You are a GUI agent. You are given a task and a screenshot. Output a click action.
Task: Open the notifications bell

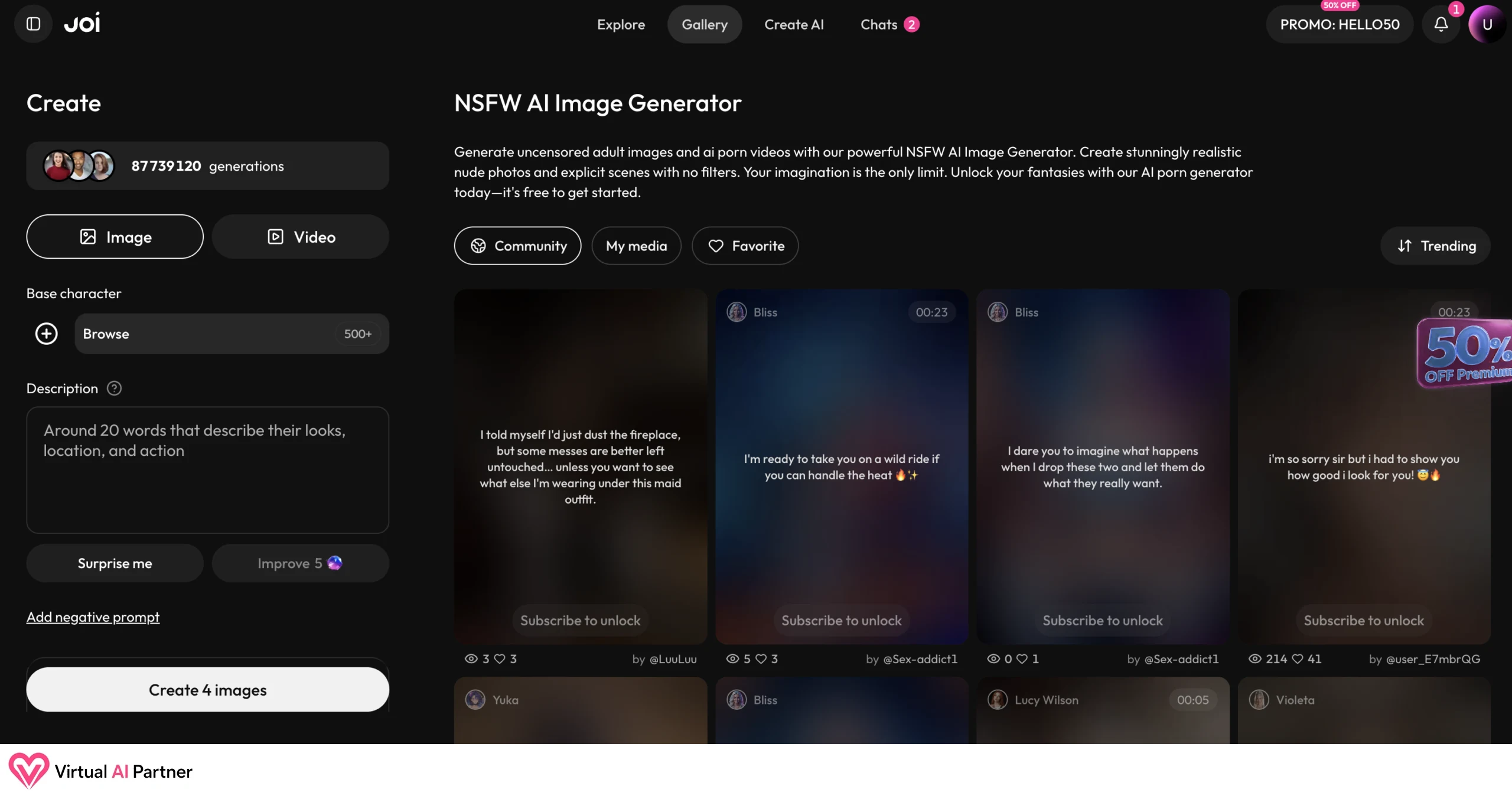click(1441, 24)
